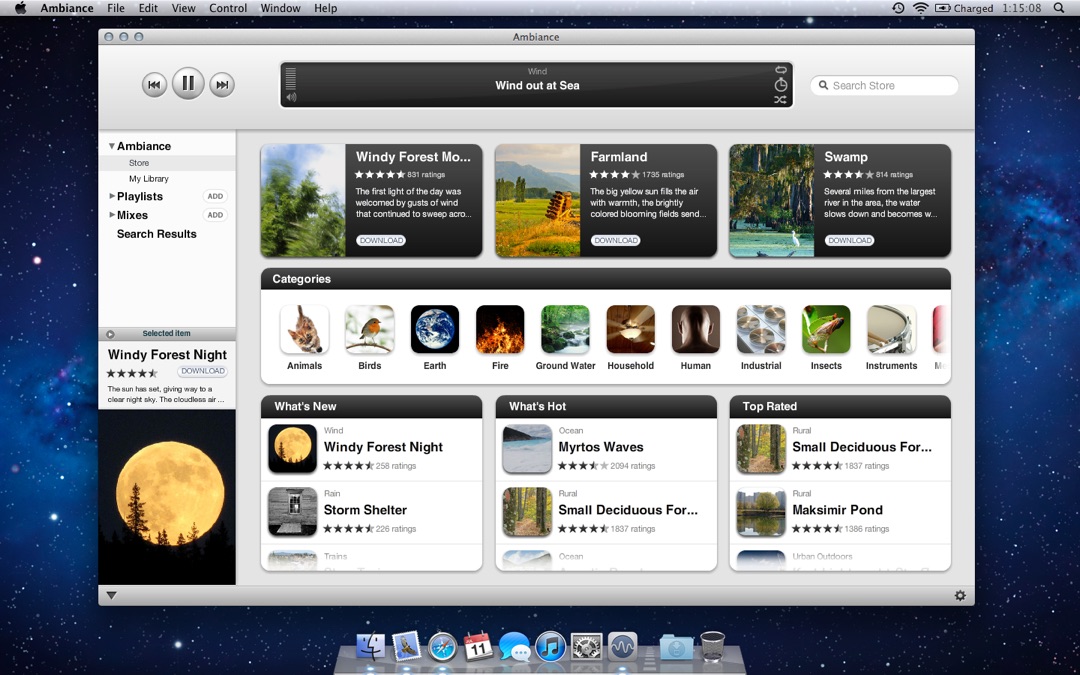
Task: Click Small Deciduous Forest icon in What's Hot
Action: coord(527,512)
